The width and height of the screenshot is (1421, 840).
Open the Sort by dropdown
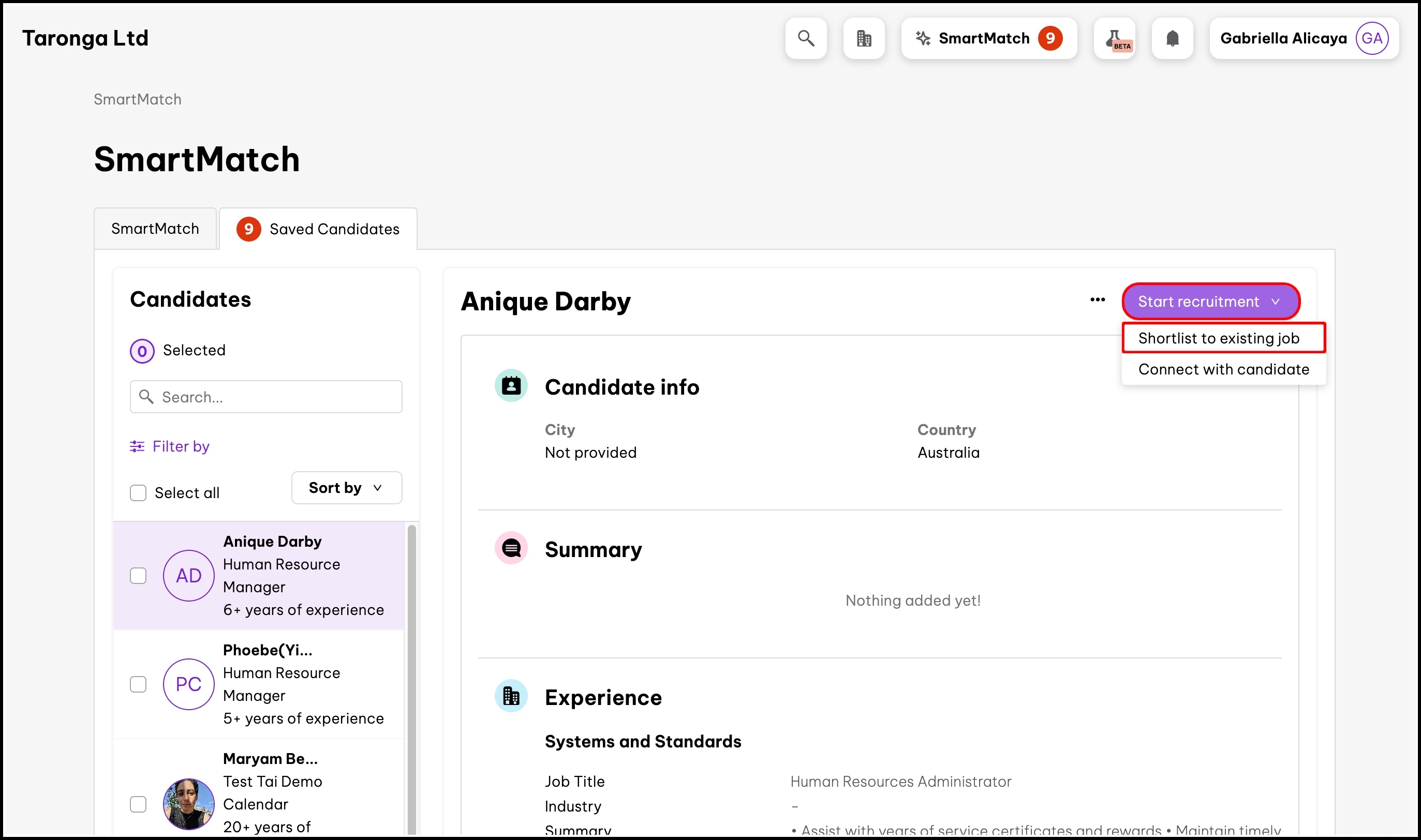point(347,488)
